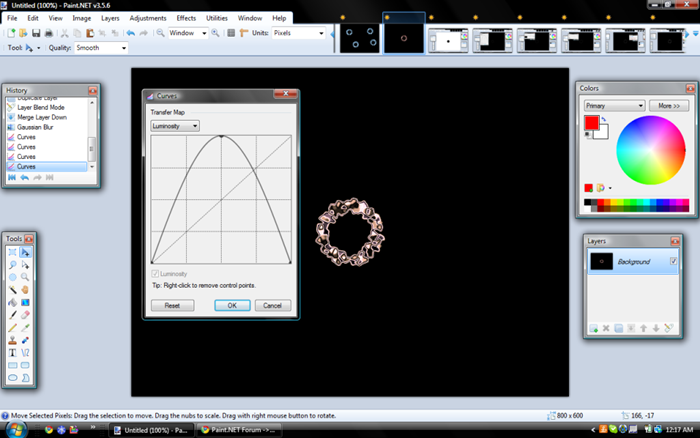Viewport: 700px width, 438px height.
Task: Open the Tool chooser dropdown arrow
Action: (38, 48)
